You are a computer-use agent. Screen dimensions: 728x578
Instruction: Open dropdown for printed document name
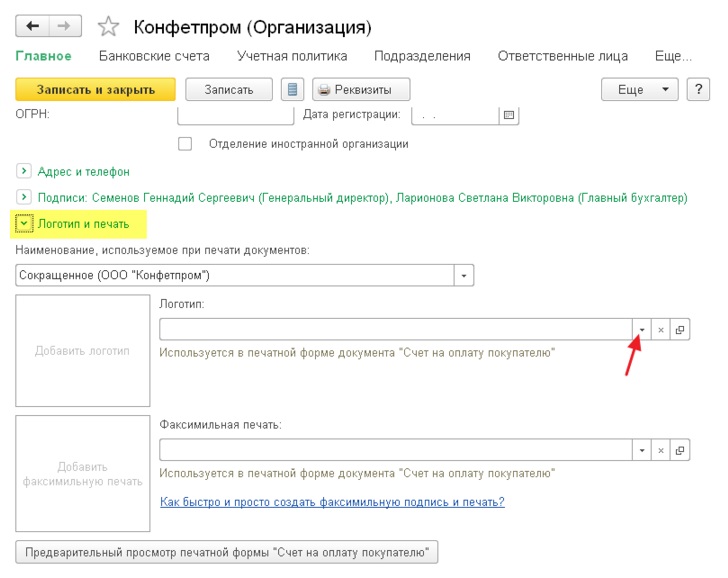coord(464,275)
